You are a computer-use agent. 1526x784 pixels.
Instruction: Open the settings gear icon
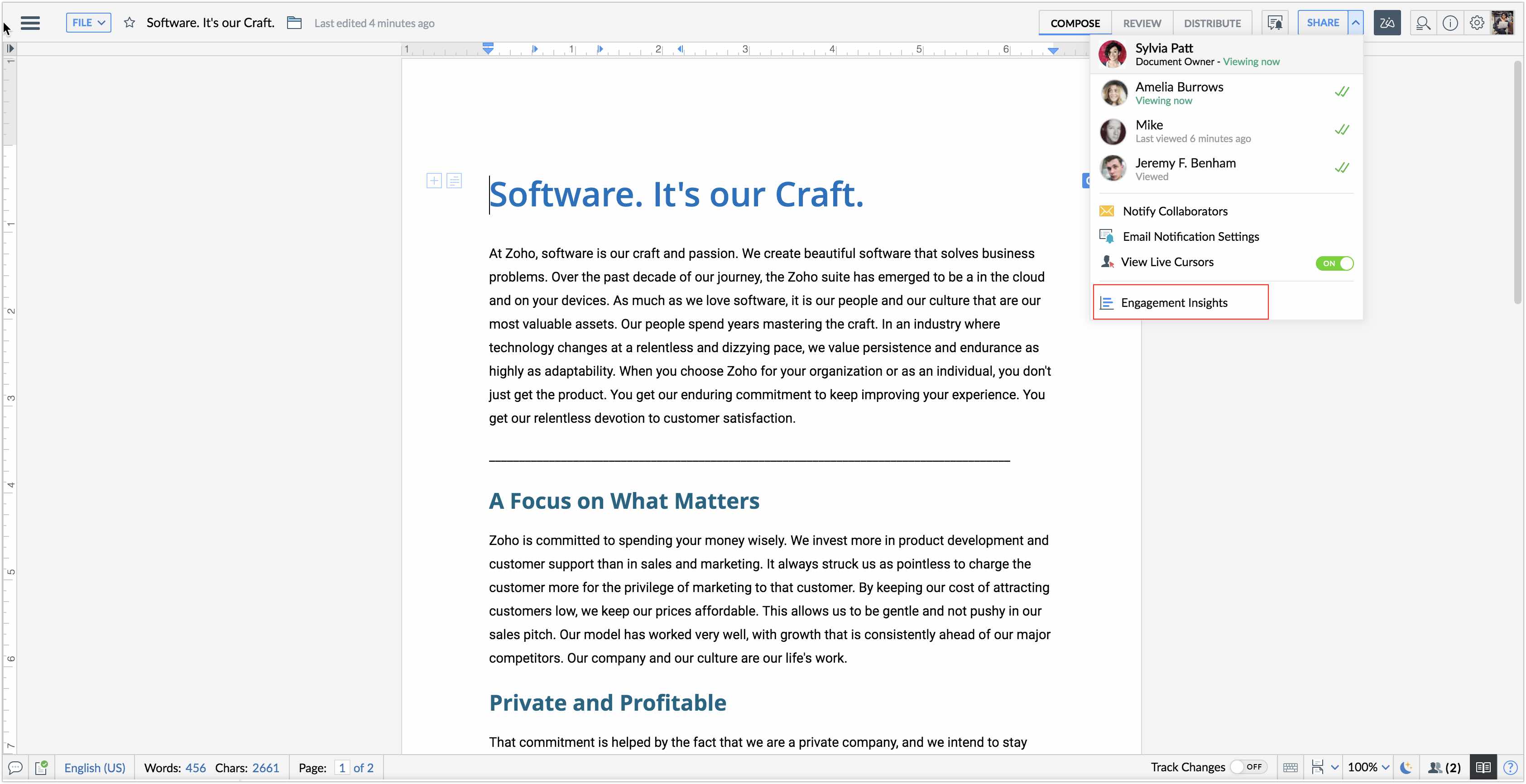1477,23
